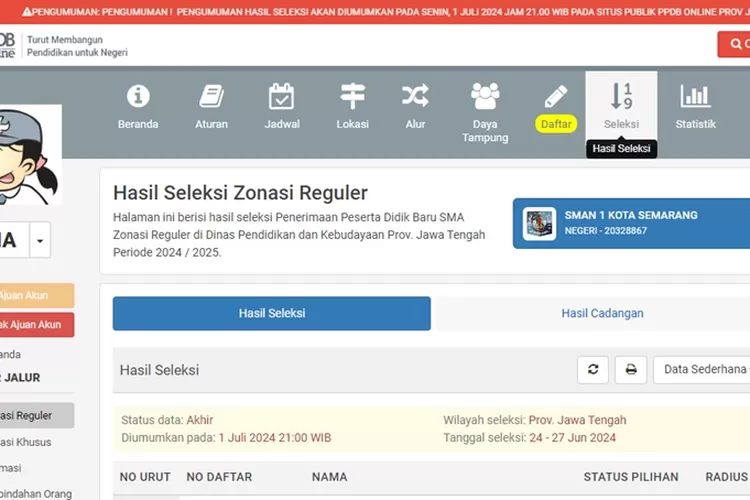
Task: Click the red search button
Action: point(734,44)
